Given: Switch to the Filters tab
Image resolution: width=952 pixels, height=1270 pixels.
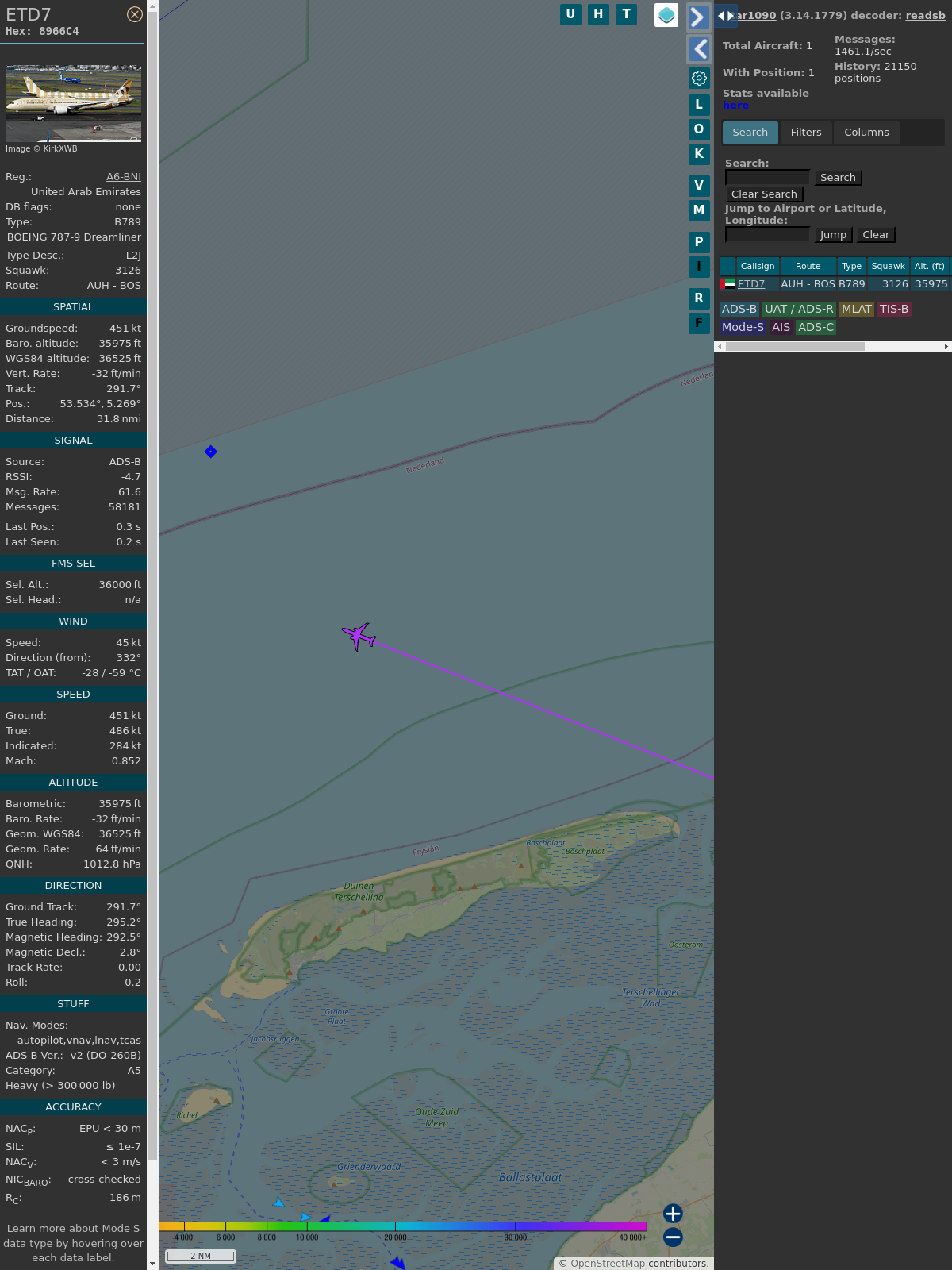Looking at the screenshot, I should 805,133.
